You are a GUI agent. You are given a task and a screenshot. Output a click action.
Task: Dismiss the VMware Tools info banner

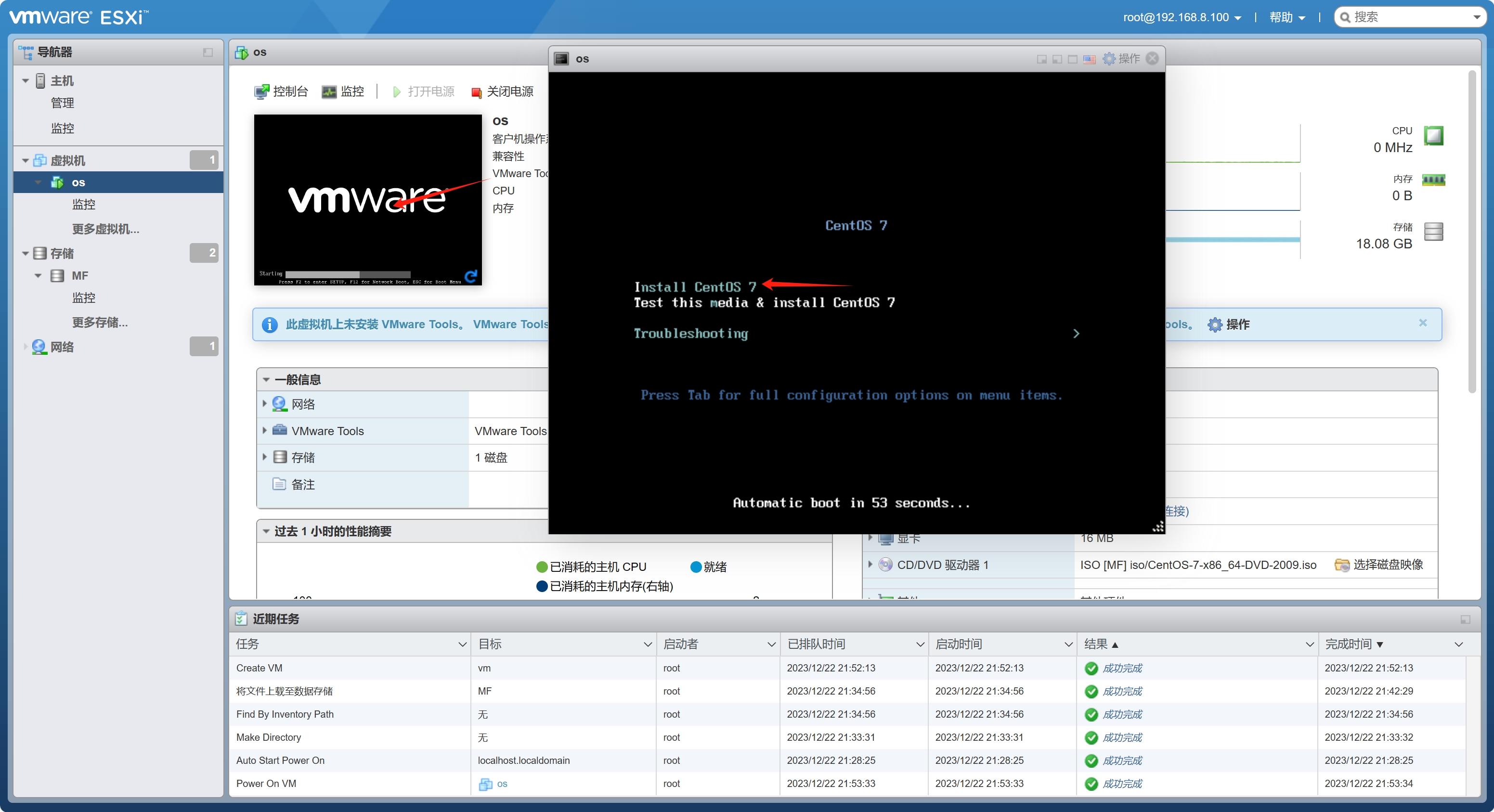tap(1422, 323)
